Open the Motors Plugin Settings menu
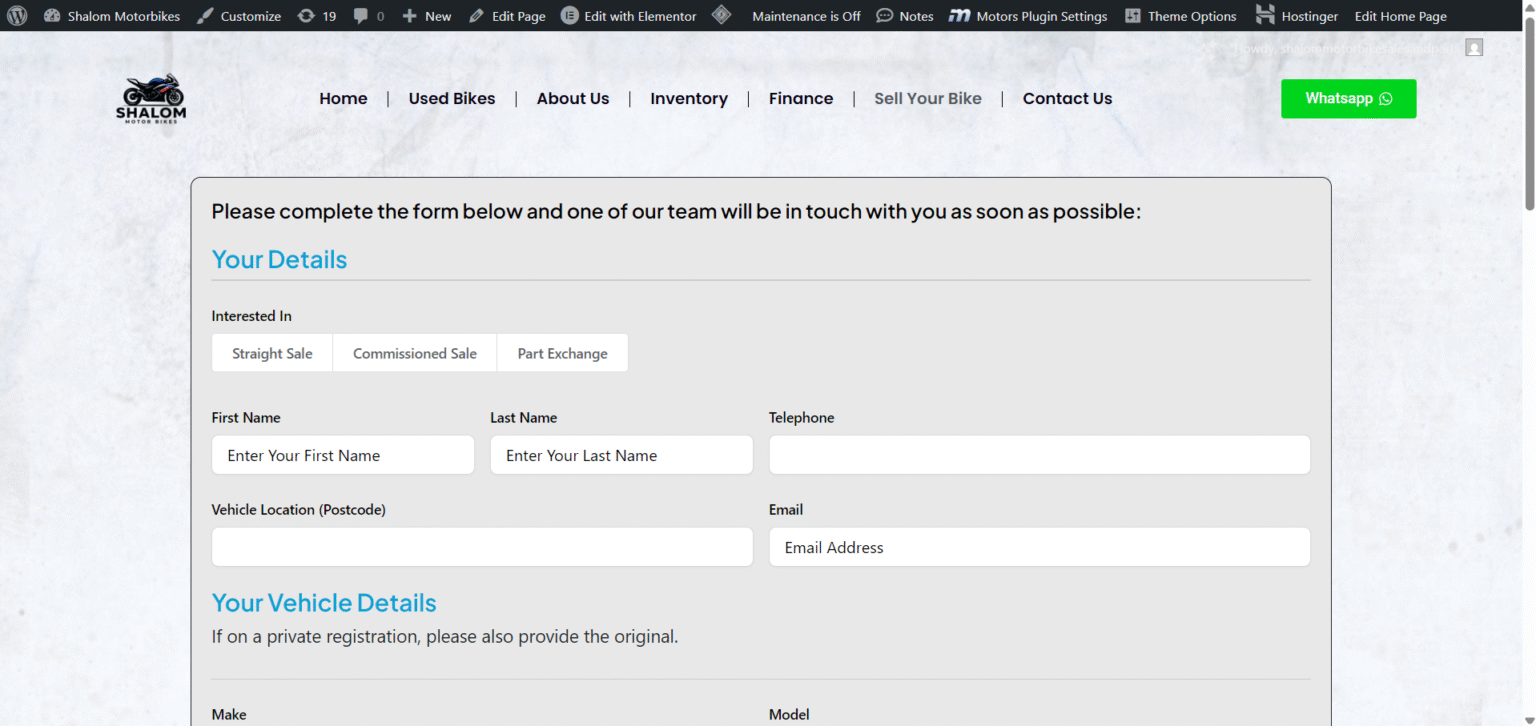This screenshot has width=1536, height=726. [x=1028, y=16]
